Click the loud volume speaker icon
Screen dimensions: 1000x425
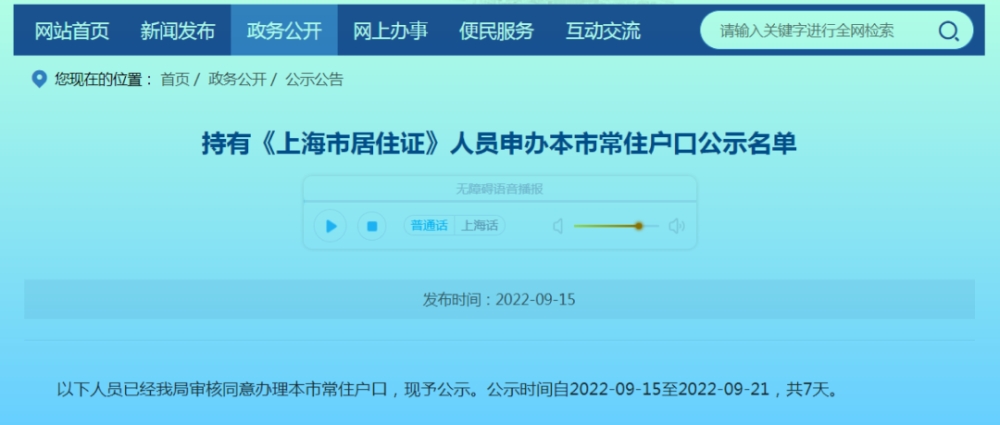click(x=677, y=226)
